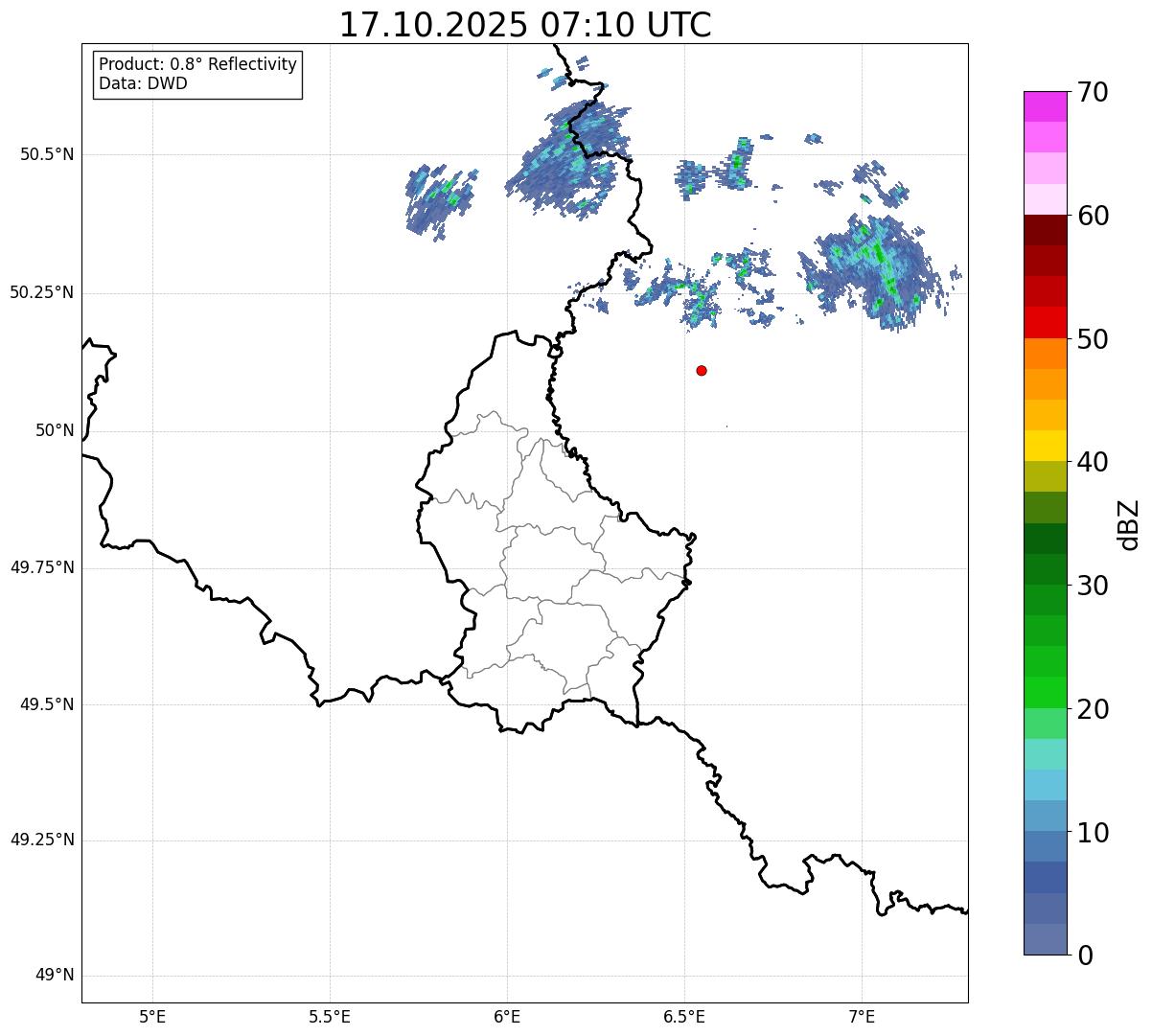Click the 49.25°N latitude label
The height and width of the screenshot is (1036, 1152).
click(42, 840)
